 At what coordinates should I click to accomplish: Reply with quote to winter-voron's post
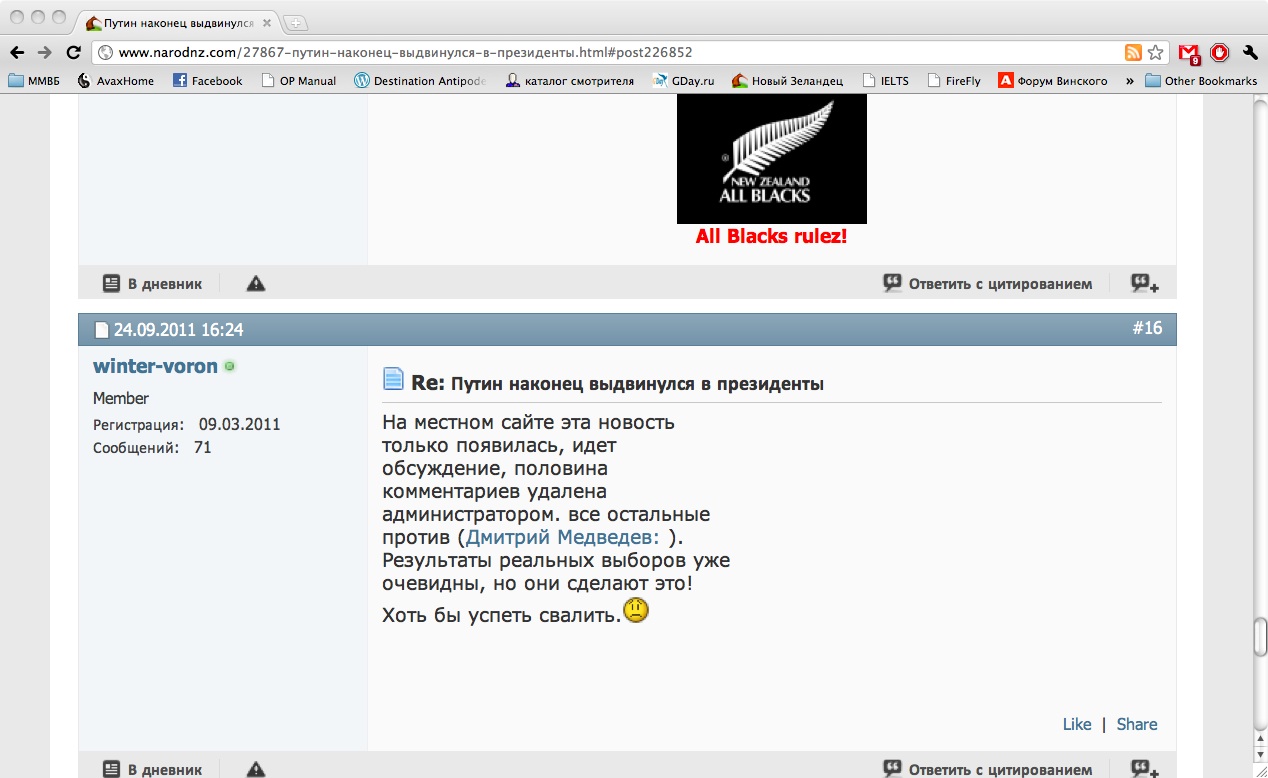point(988,770)
